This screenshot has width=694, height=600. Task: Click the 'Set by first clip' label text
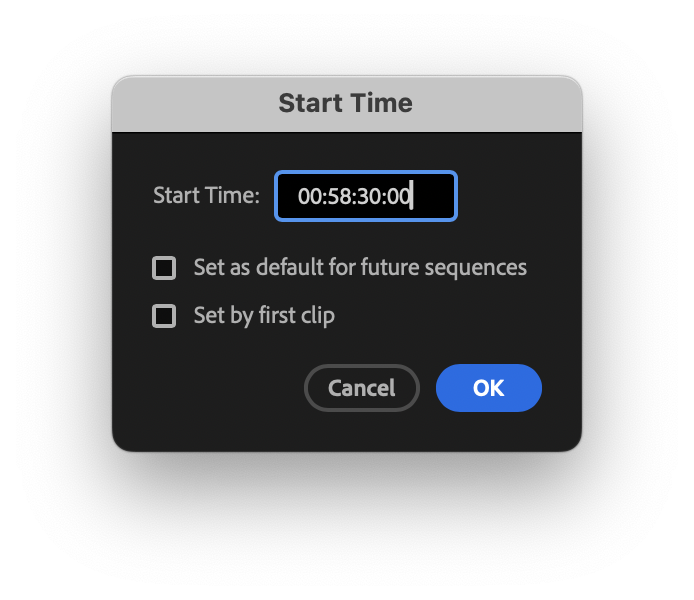(x=264, y=316)
